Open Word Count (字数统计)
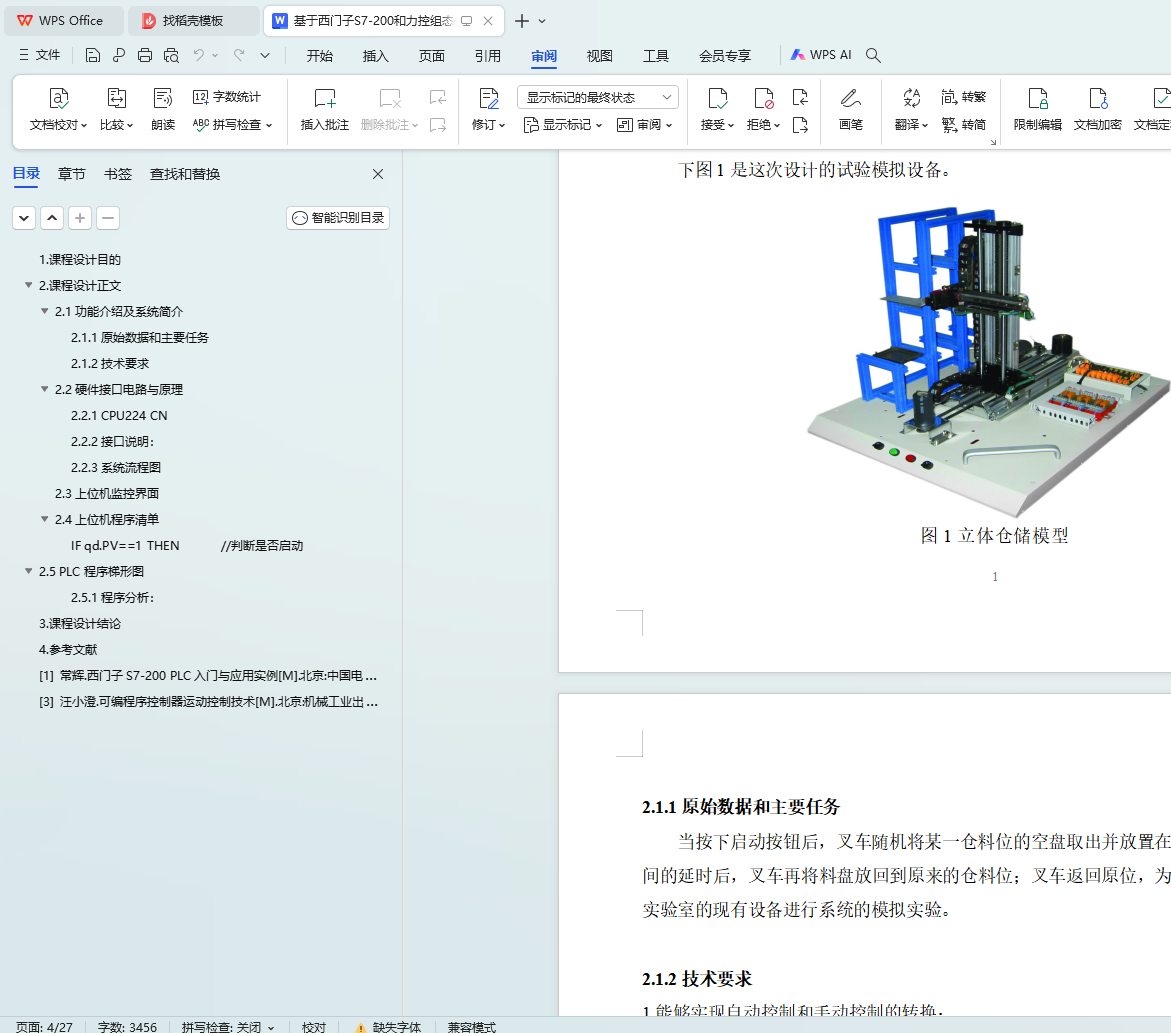 pos(227,97)
